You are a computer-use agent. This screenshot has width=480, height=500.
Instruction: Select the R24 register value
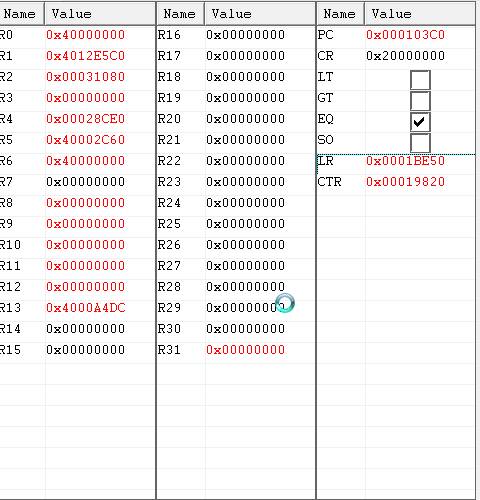click(x=246, y=203)
